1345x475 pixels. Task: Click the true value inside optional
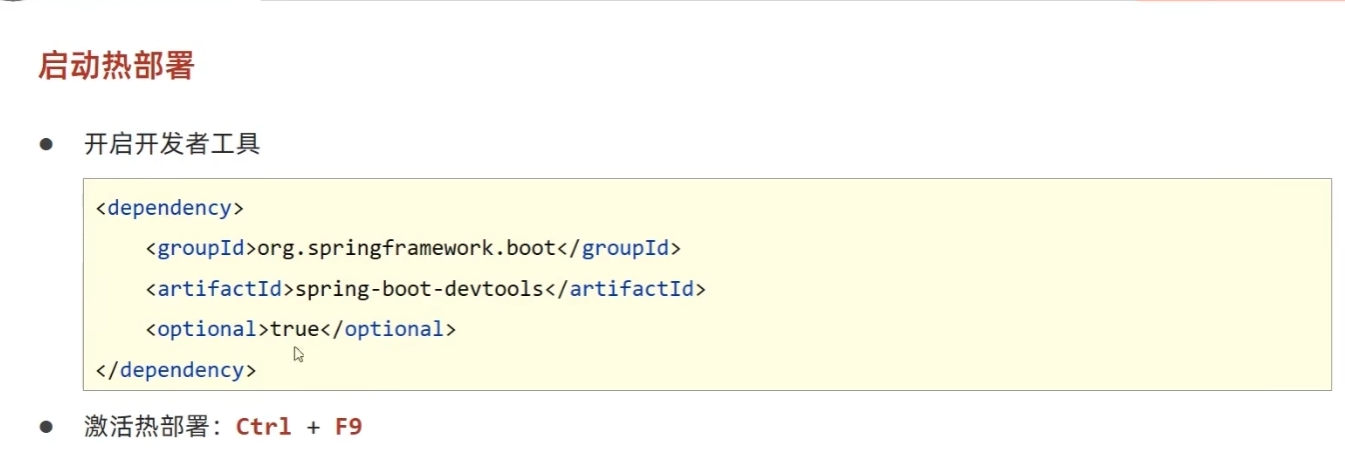click(295, 329)
